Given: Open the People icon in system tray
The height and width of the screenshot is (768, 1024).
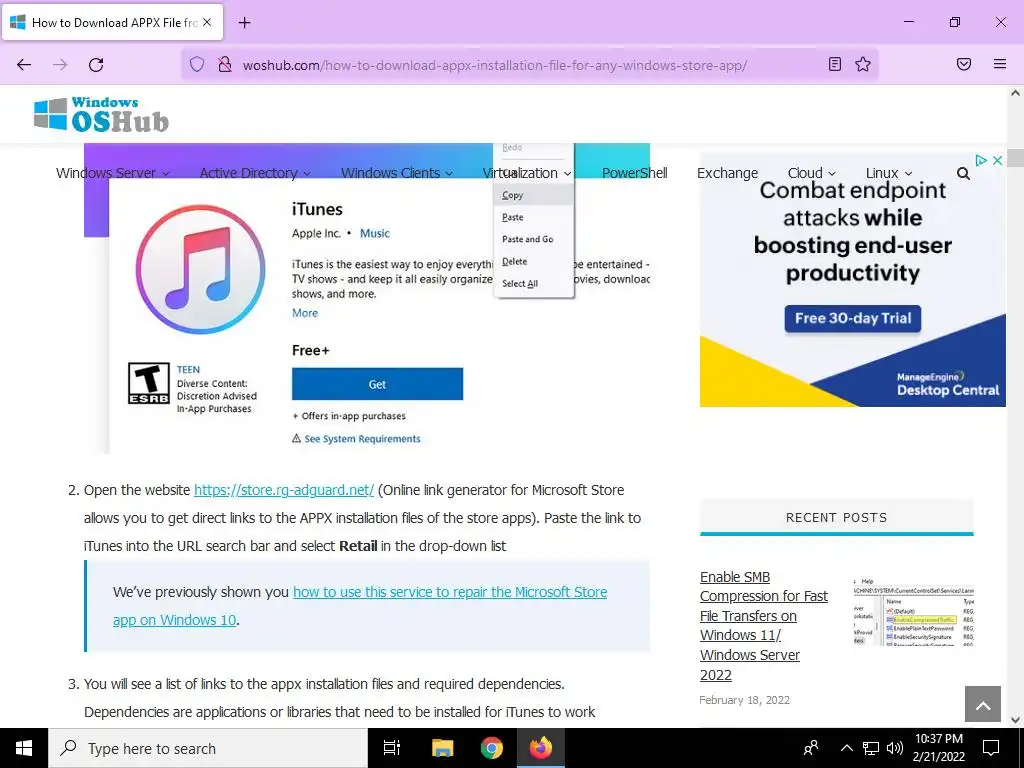Looking at the screenshot, I should pos(811,748).
